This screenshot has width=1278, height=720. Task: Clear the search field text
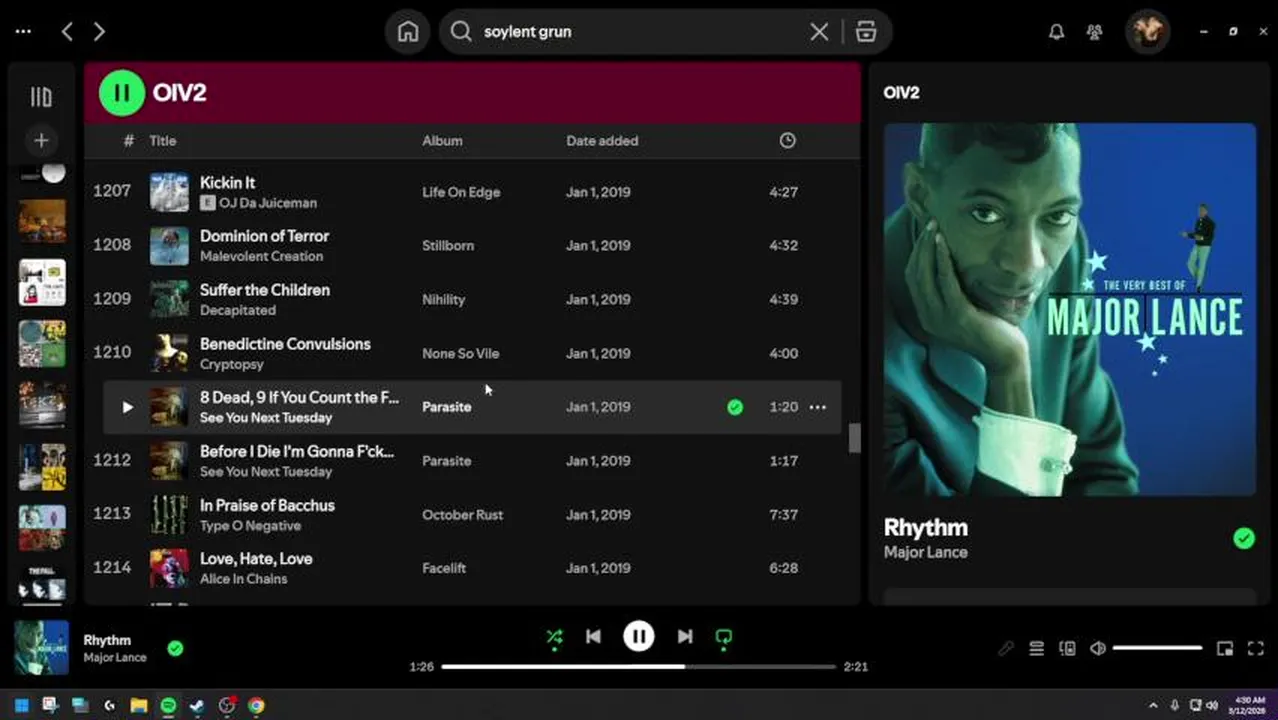[x=819, y=32]
